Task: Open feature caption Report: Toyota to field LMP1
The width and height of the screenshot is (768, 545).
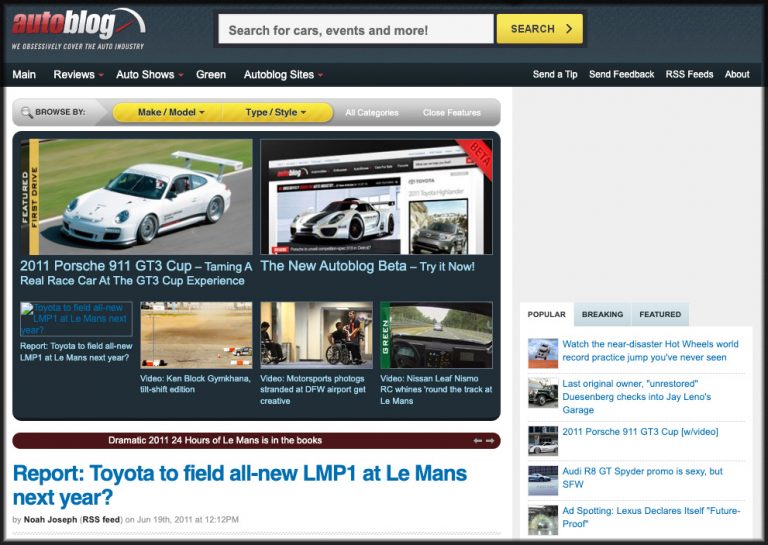Action: [76, 352]
